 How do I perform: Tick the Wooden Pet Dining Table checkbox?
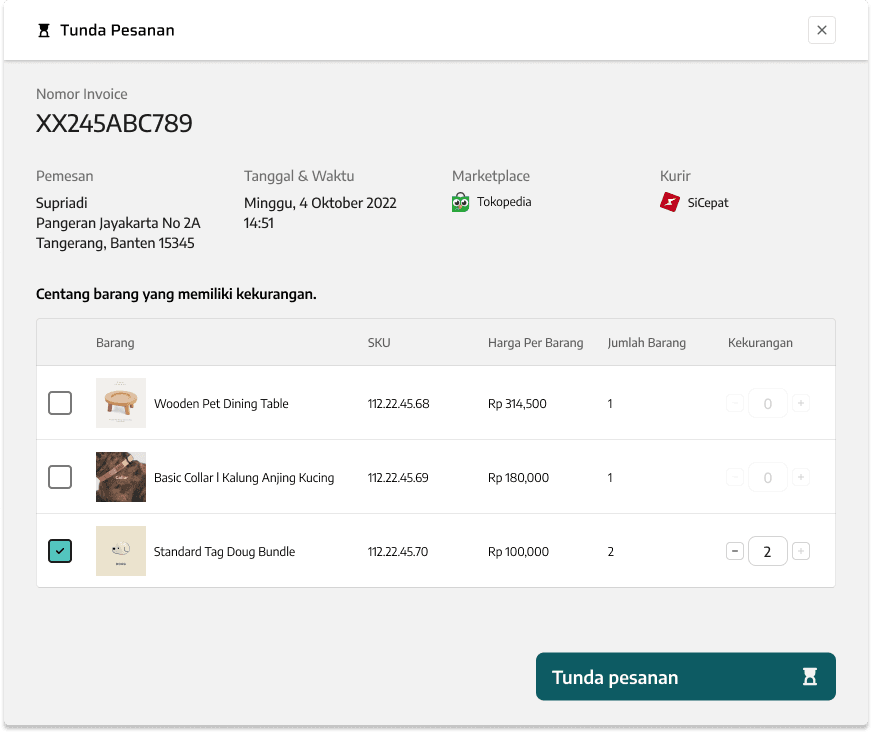tap(60, 403)
